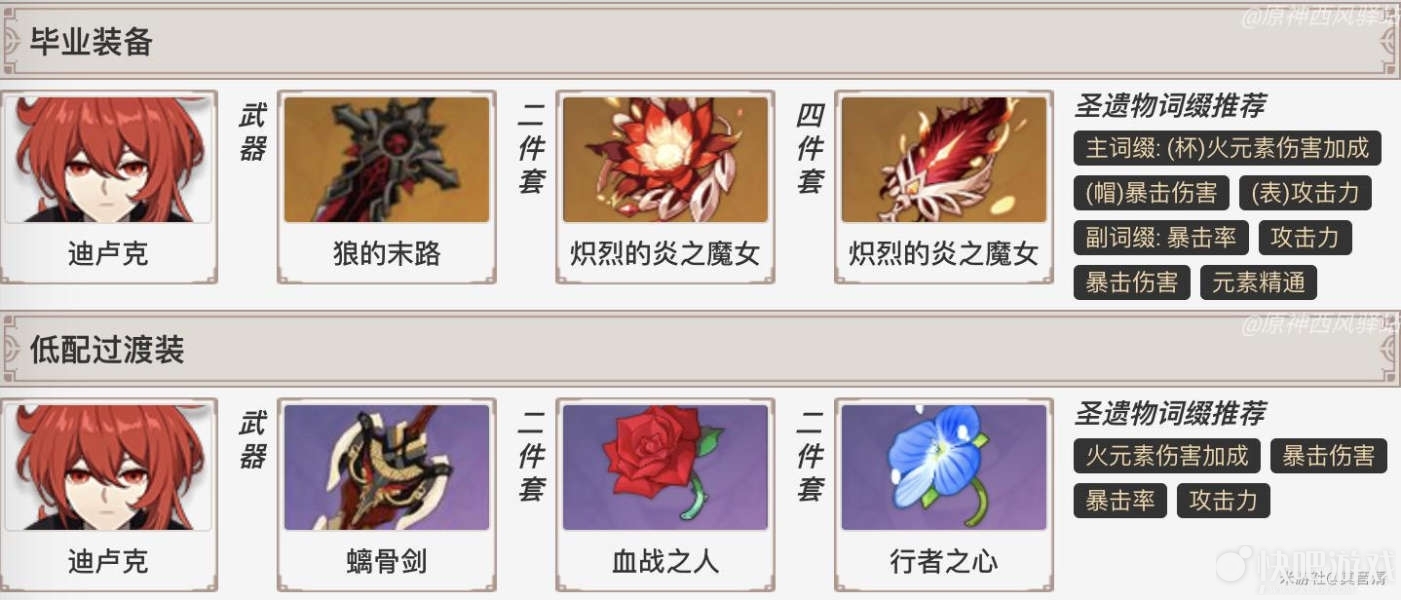This screenshot has width=1401, height=600.
Task: Click the 副词缀: 暴击率 tag
Action: coord(1161,238)
